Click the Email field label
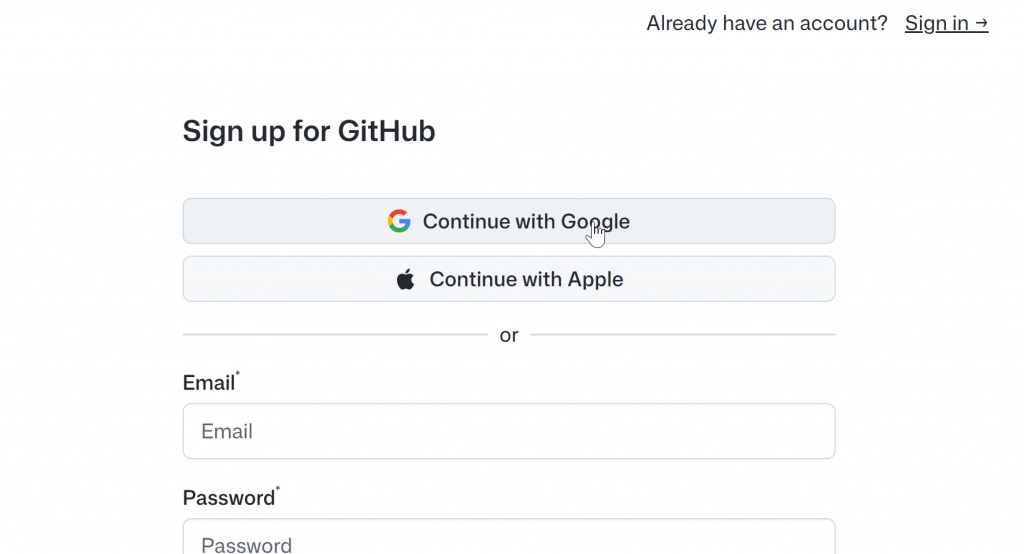 pyautogui.click(x=208, y=382)
